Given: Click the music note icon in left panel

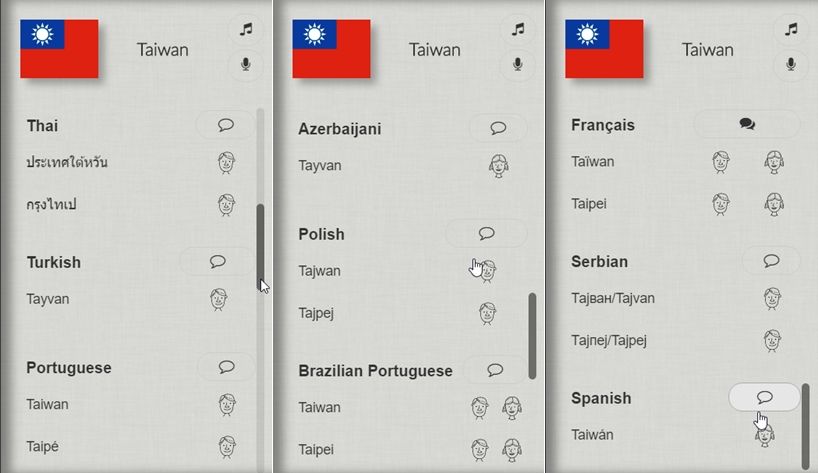Looking at the screenshot, I should point(246,29).
